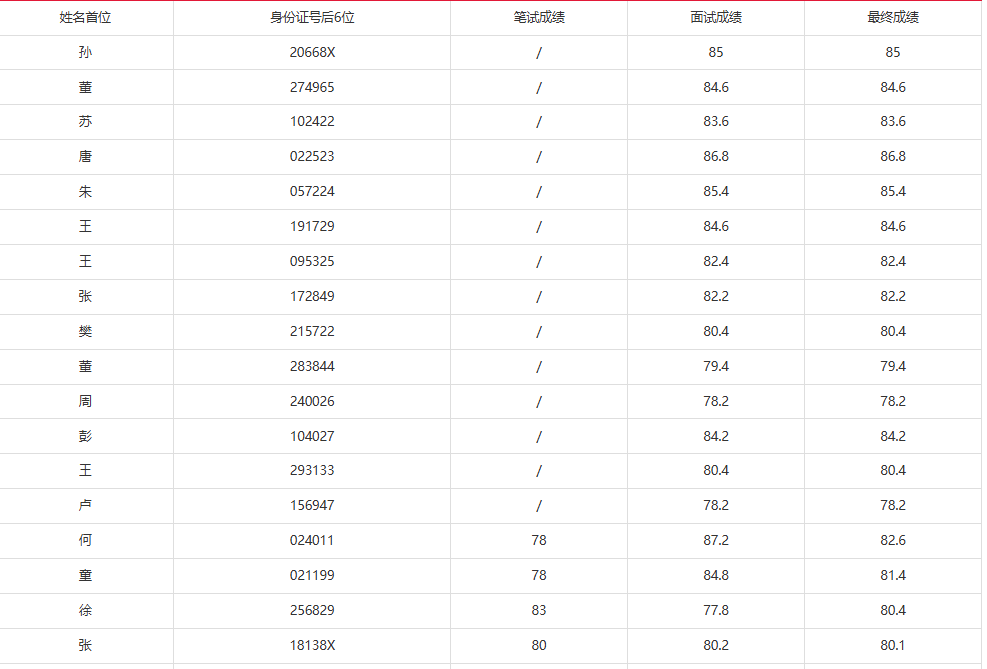
Task: Click the 最终成绩 column header
Action: 893,18
